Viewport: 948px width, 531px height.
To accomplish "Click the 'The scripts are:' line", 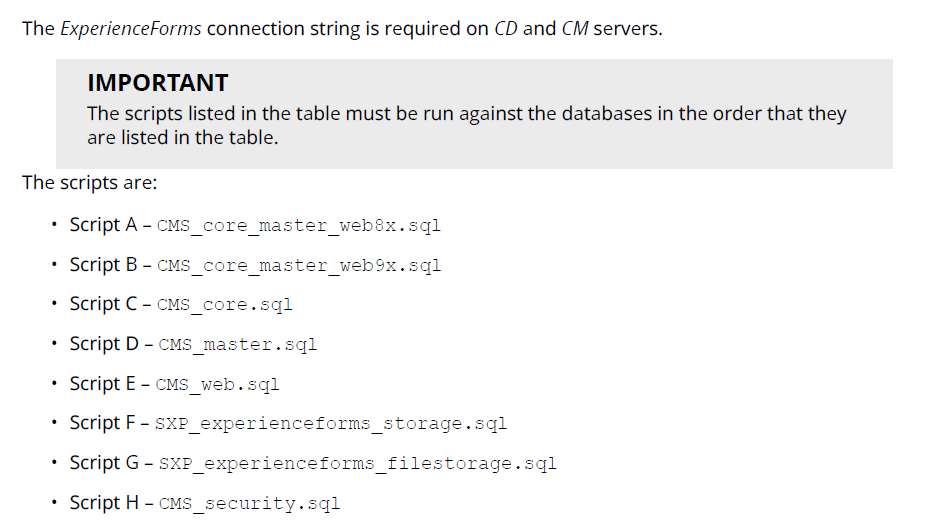I will pos(90,183).
